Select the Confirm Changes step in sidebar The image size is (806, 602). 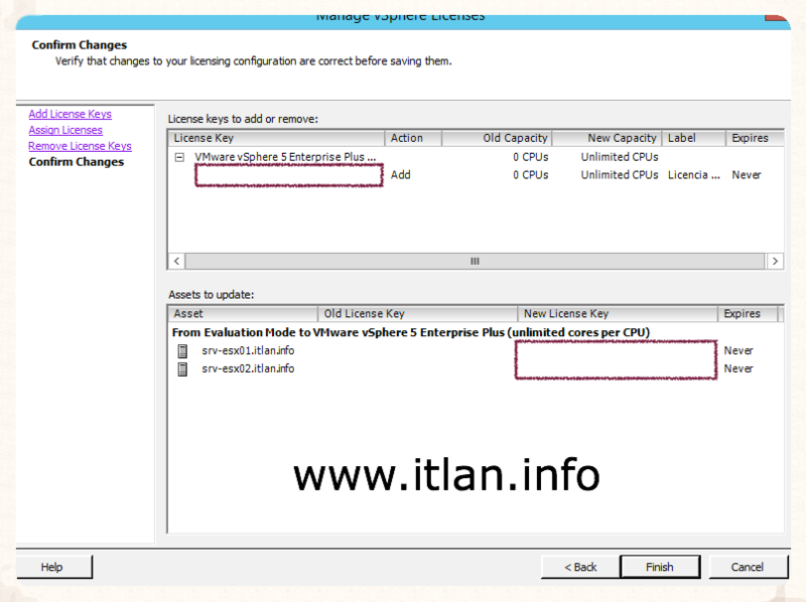(76, 162)
